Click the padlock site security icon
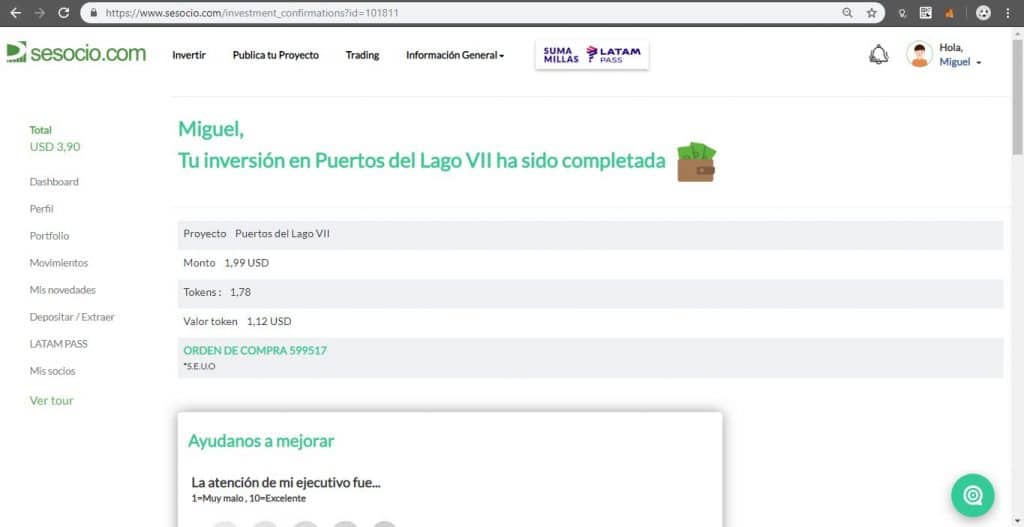1024x527 pixels. pos(94,12)
